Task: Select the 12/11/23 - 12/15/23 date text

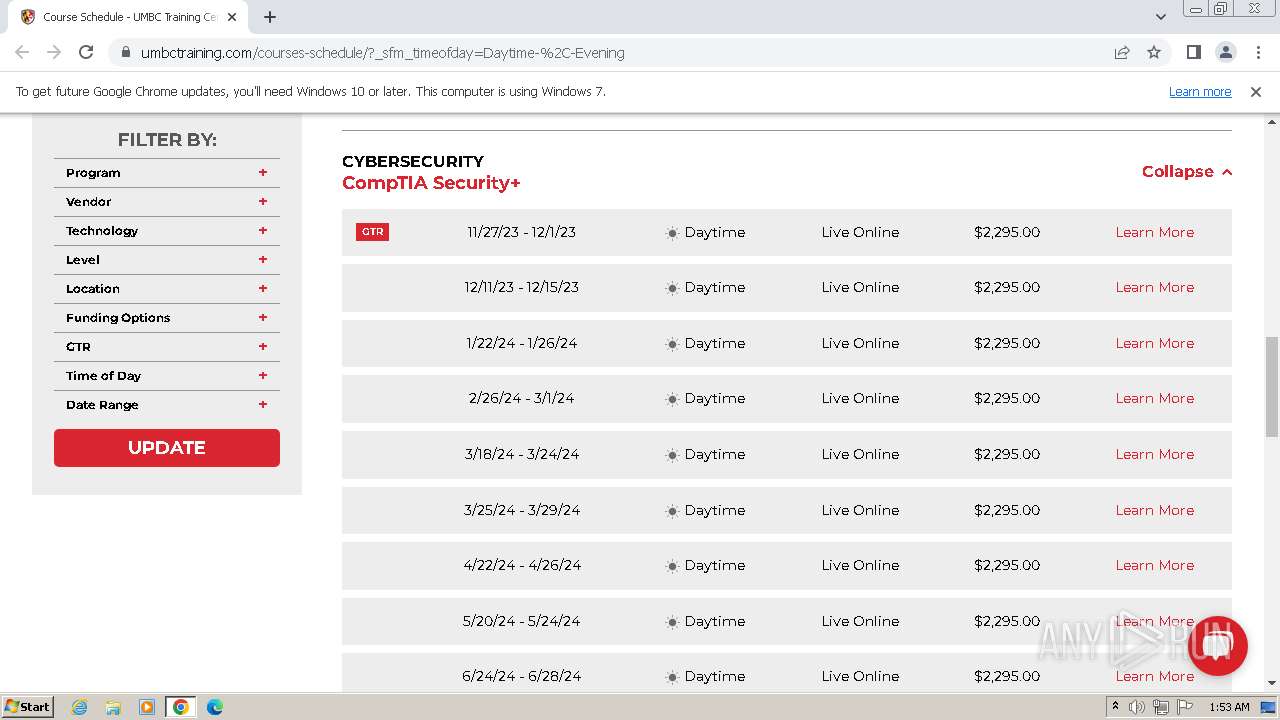Action: pyautogui.click(x=521, y=287)
